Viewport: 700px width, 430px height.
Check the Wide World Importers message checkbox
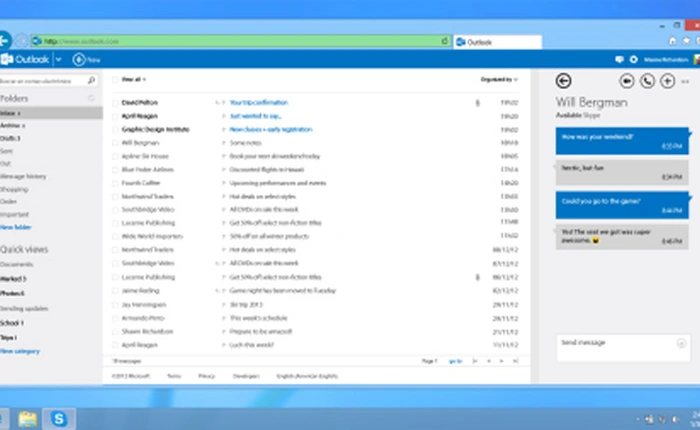click(x=115, y=236)
